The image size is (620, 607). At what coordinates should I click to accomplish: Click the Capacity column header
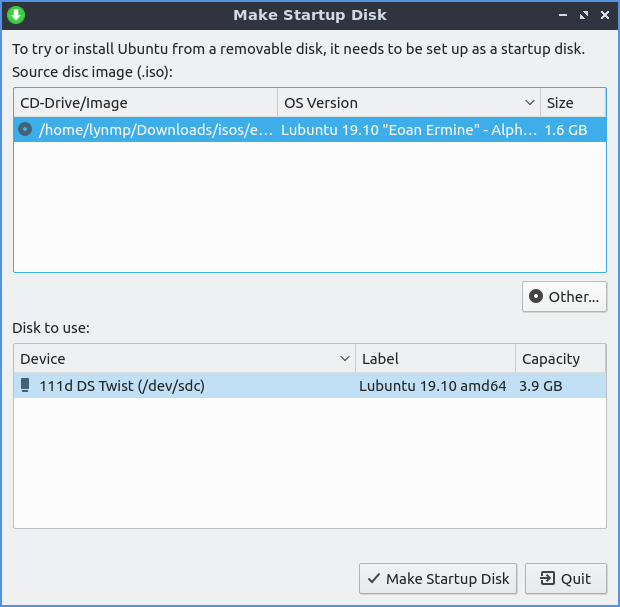[560, 359]
